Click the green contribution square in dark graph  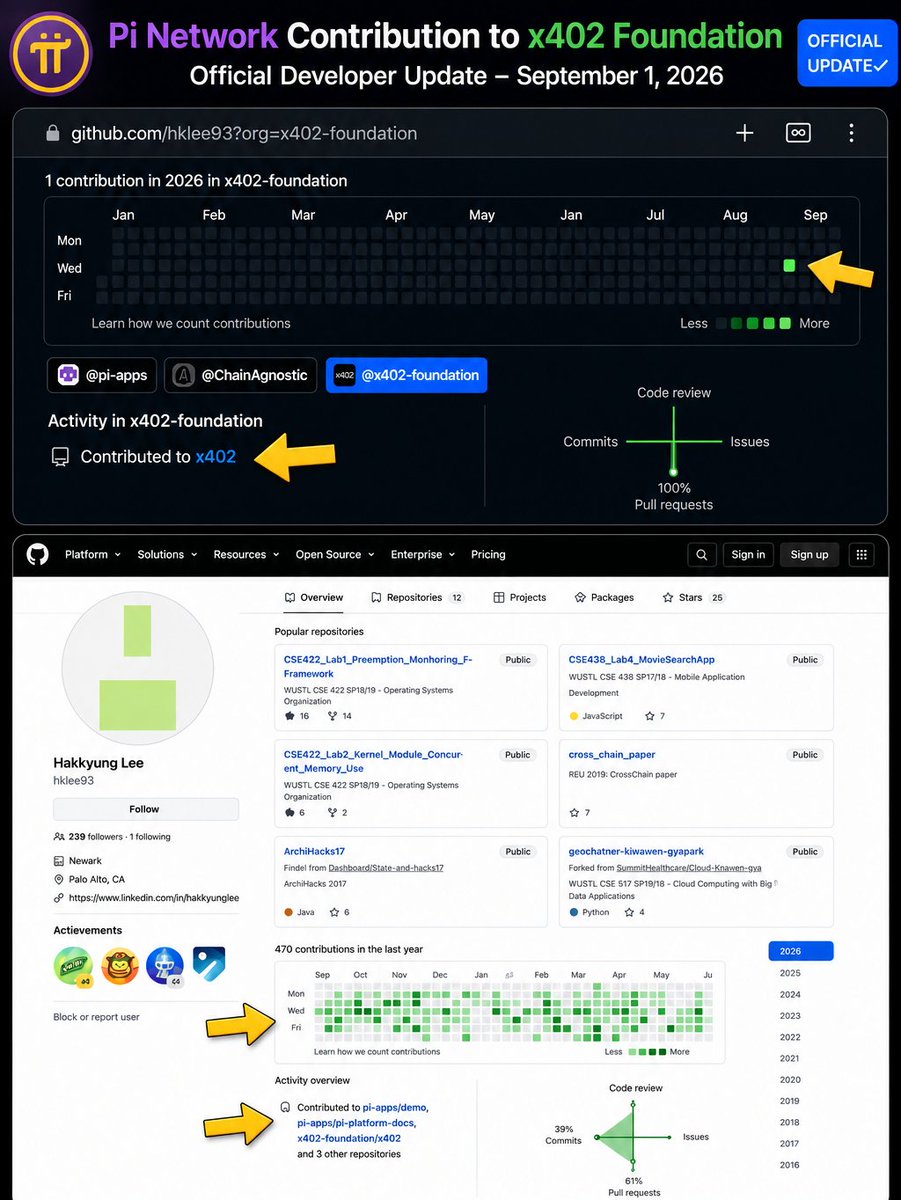click(x=789, y=266)
